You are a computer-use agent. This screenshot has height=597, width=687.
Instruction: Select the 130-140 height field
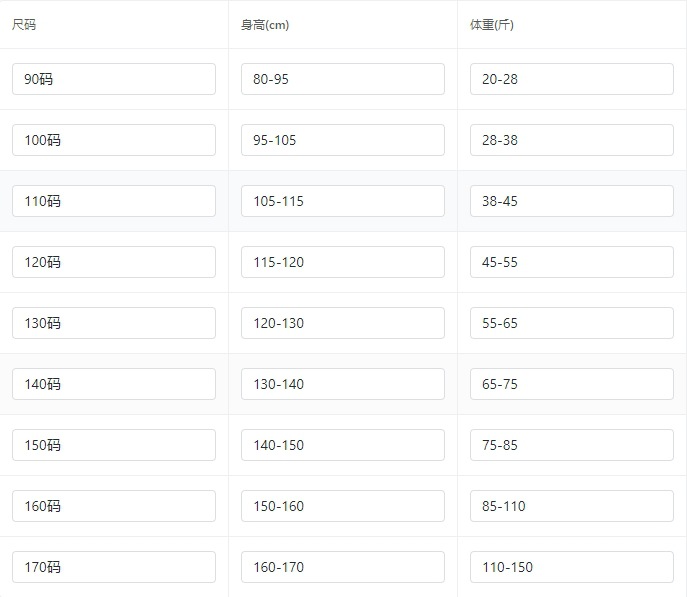tap(343, 384)
